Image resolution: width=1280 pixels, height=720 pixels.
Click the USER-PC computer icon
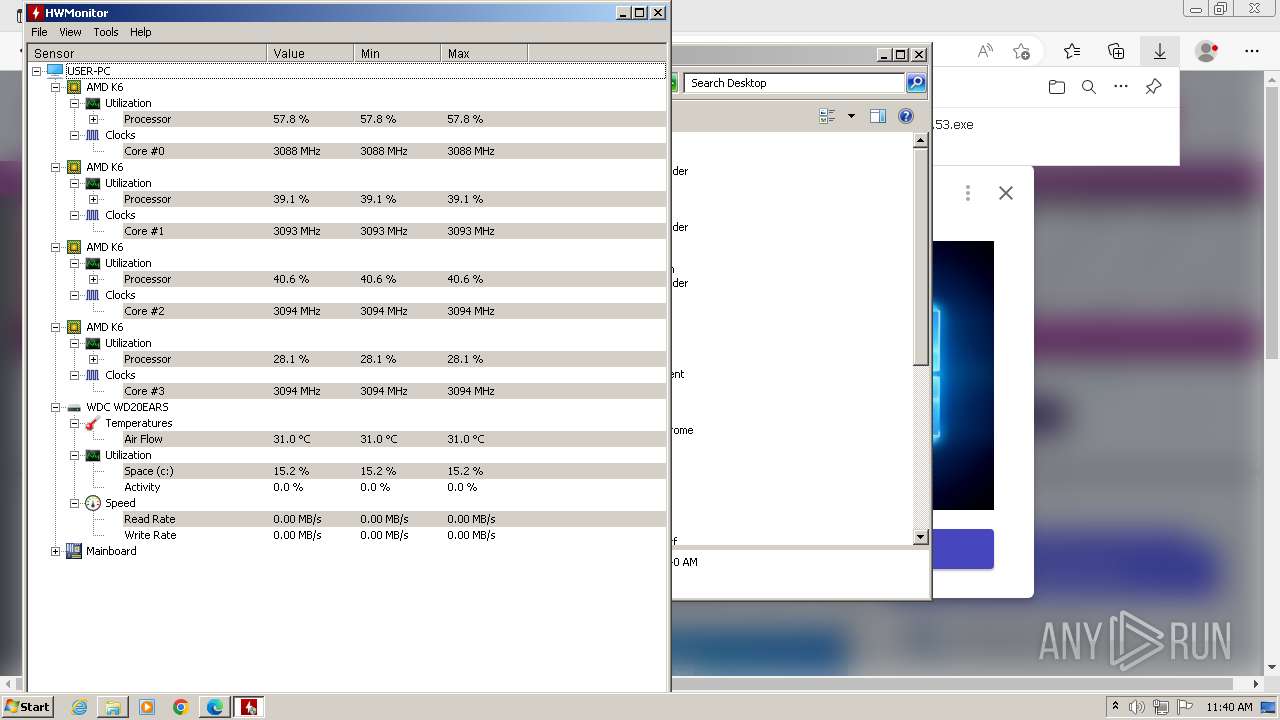[x=55, y=71]
